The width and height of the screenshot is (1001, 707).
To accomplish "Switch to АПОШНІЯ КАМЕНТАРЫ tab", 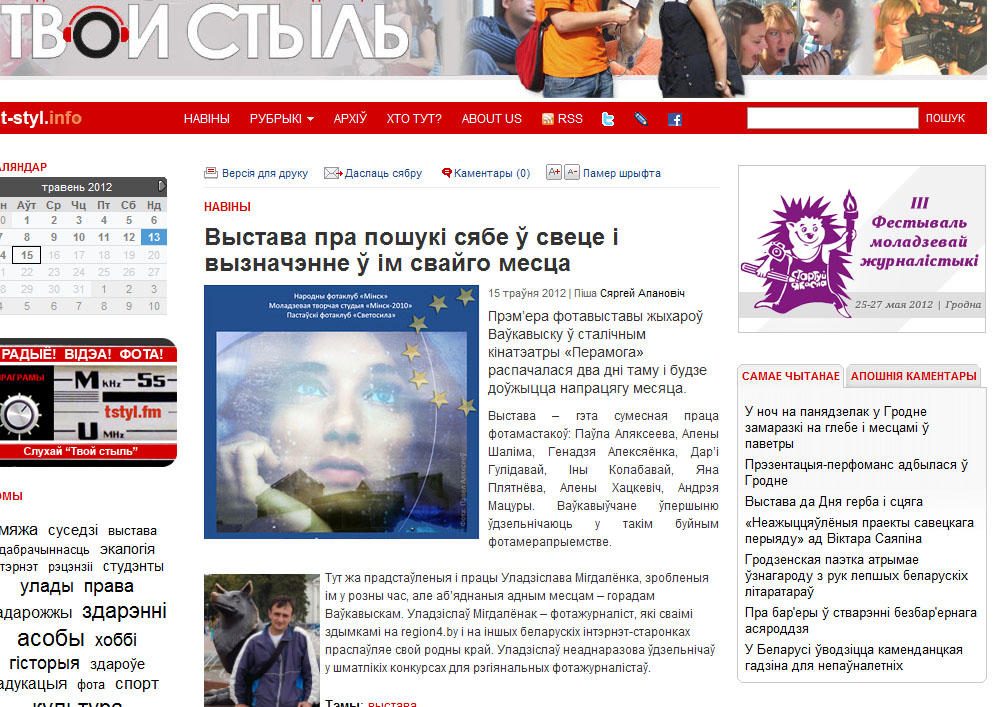I will coord(913,376).
